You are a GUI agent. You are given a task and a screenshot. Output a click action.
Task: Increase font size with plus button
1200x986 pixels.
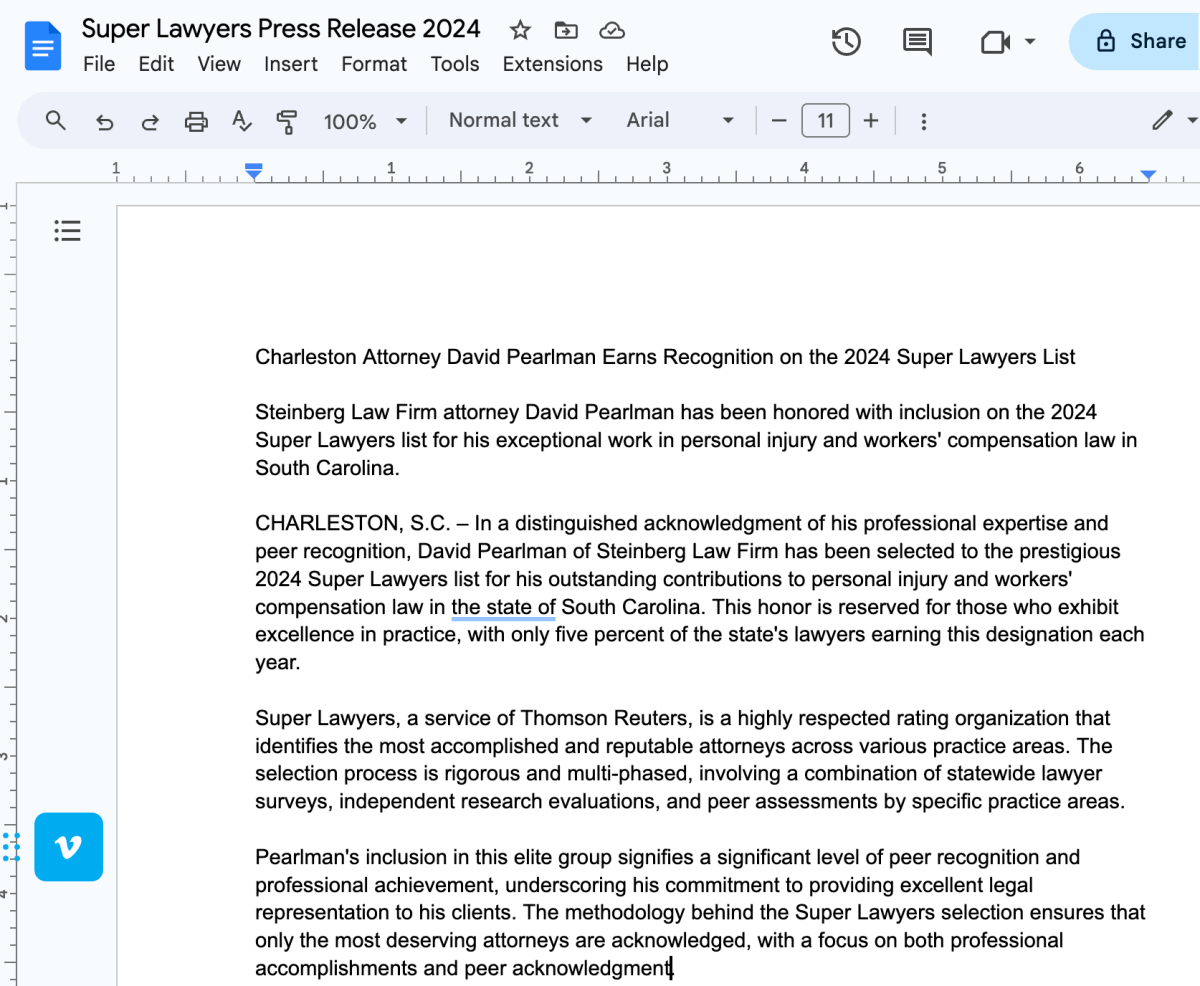tap(871, 121)
